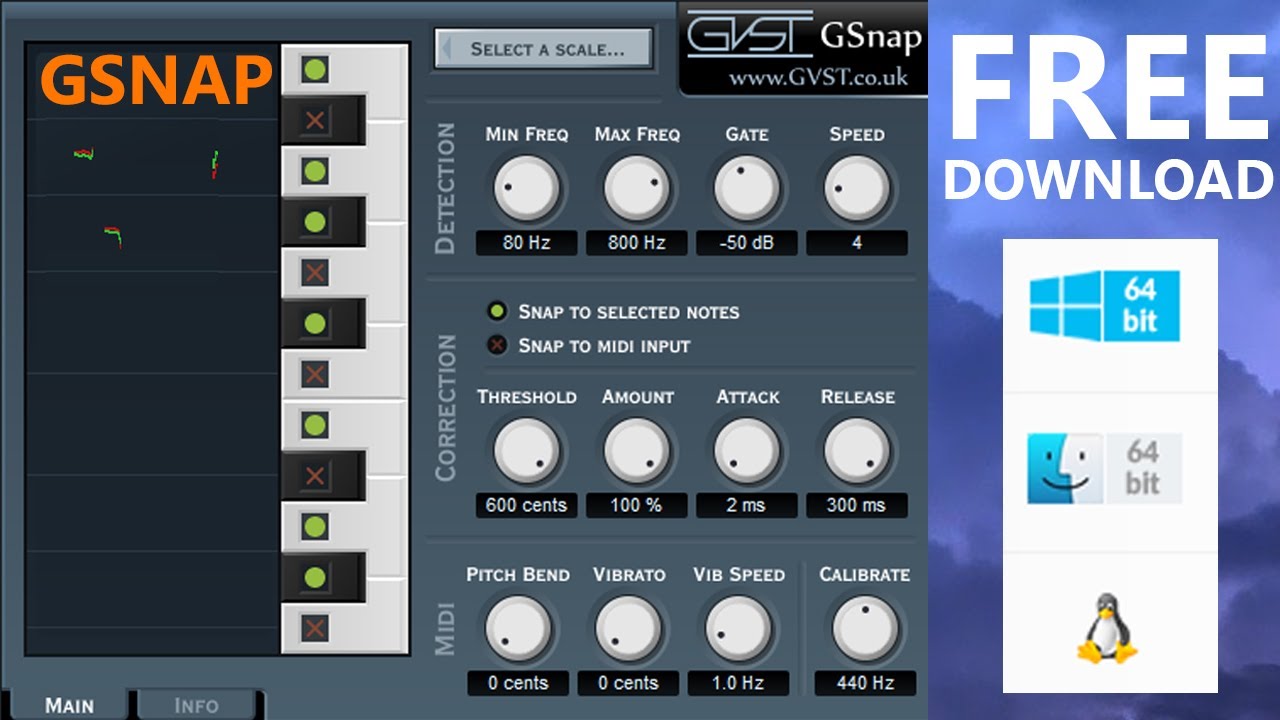The width and height of the screenshot is (1280, 720).
Task: Click the Pitch Bend knob
Action: coord(518,629)
